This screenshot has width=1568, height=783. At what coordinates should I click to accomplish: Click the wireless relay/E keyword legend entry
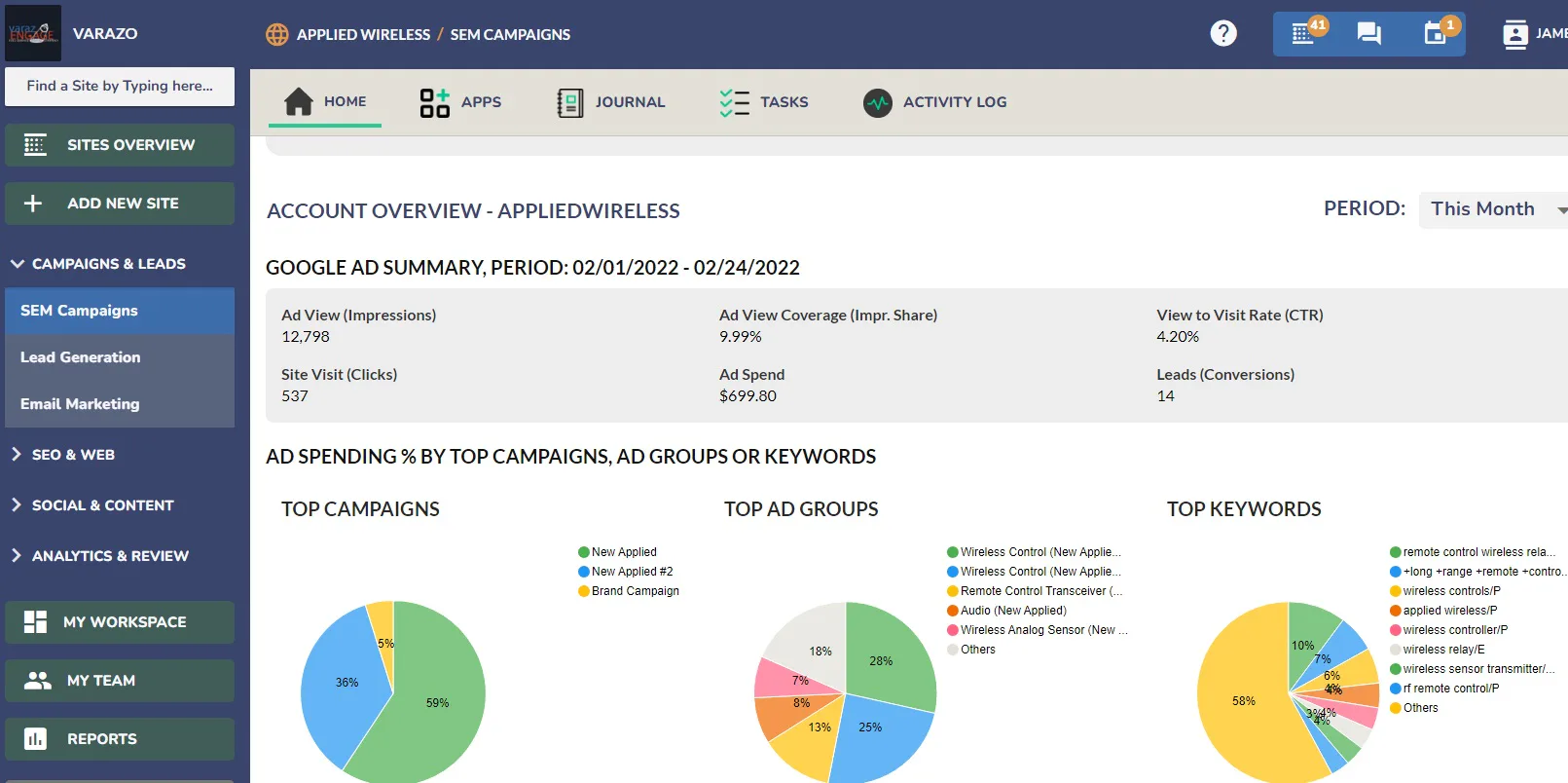click(x=1438, y=650)
